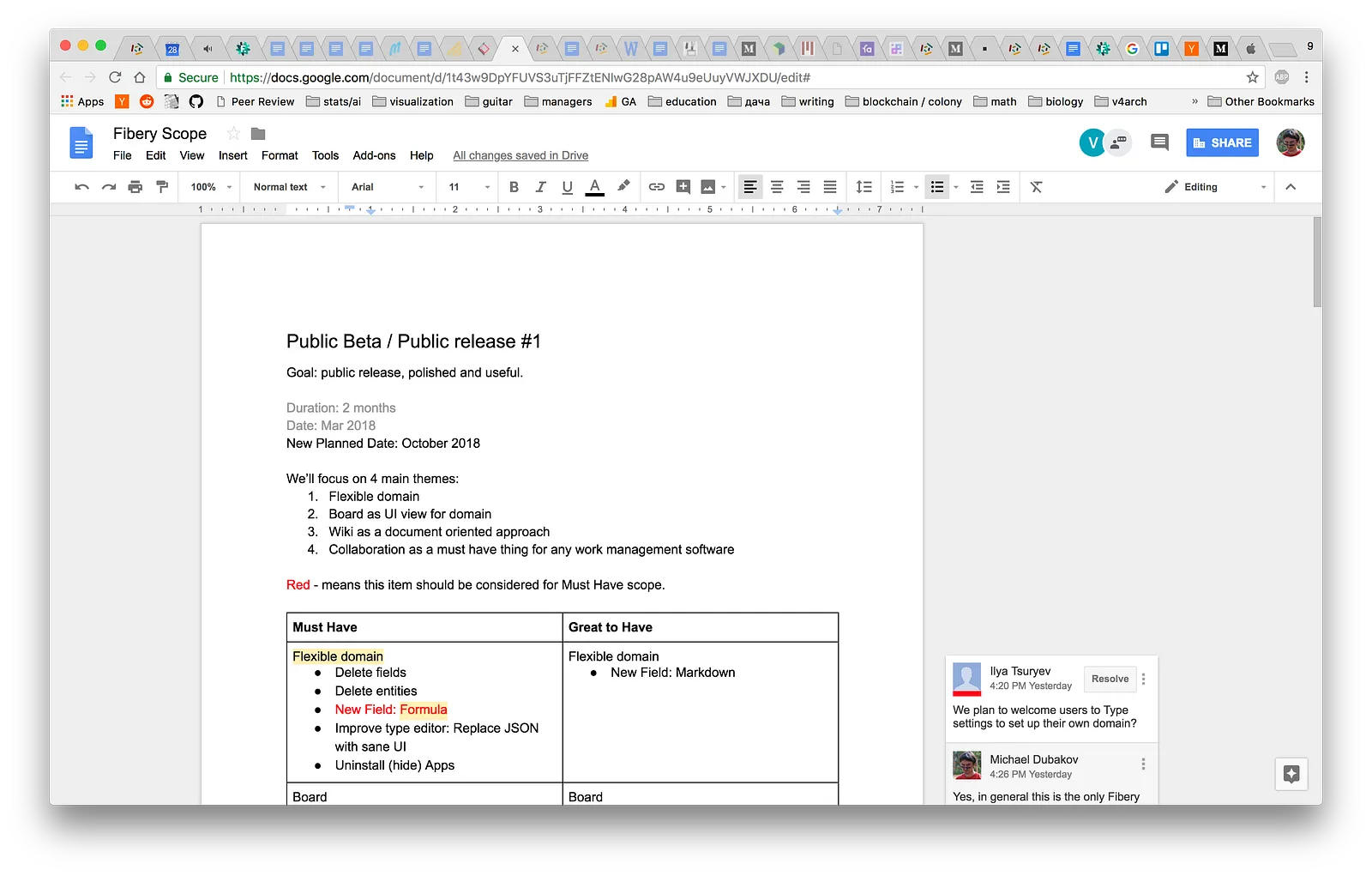
Task: Open the Docs home icon
Action: pyautogui.click(x=81, y=143)
